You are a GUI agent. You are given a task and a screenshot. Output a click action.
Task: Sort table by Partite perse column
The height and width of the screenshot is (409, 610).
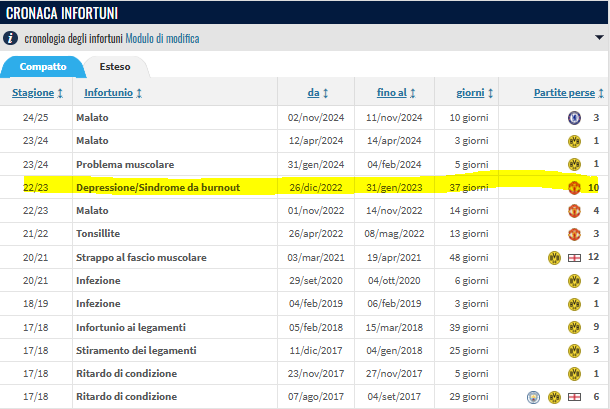(x=564, y=93)
